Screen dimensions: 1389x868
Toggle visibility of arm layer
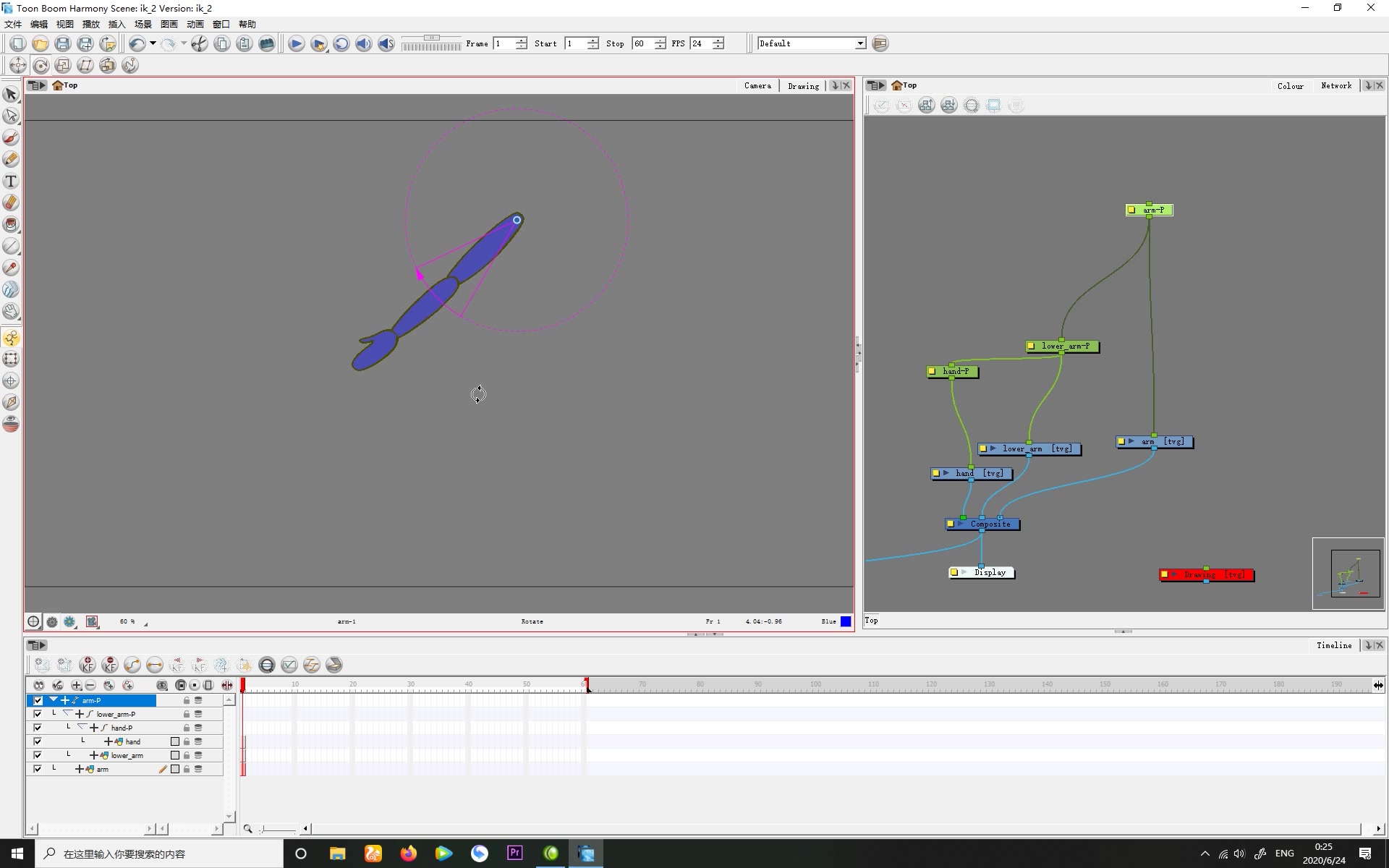click(37, 768)
